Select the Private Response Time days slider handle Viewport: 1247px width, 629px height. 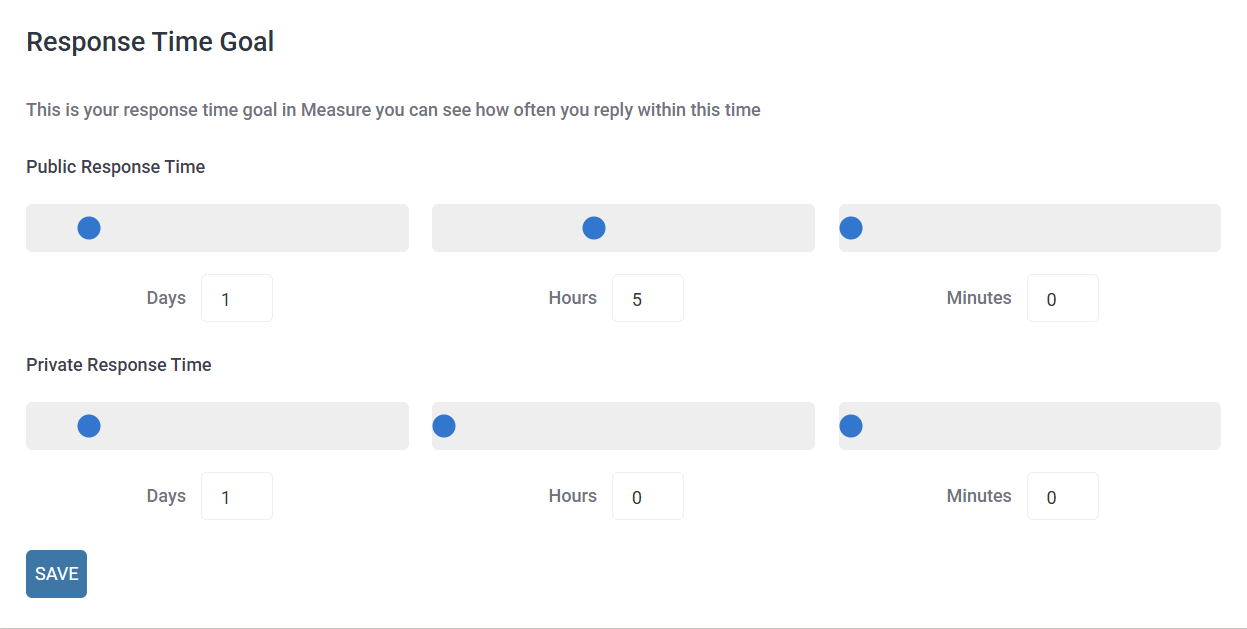pos(89,426)
